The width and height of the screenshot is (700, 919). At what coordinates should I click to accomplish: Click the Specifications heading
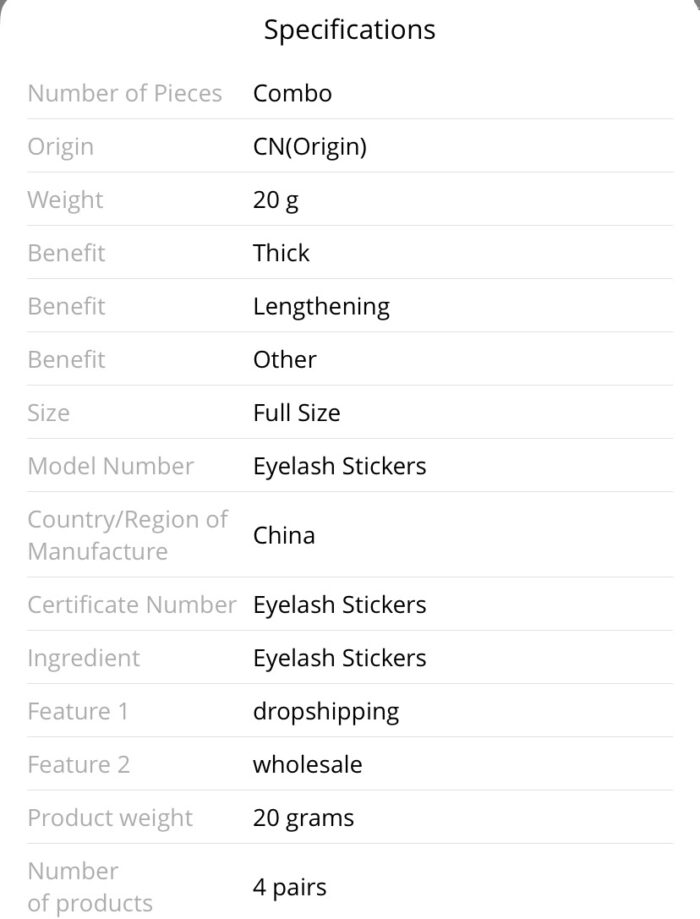349,30
